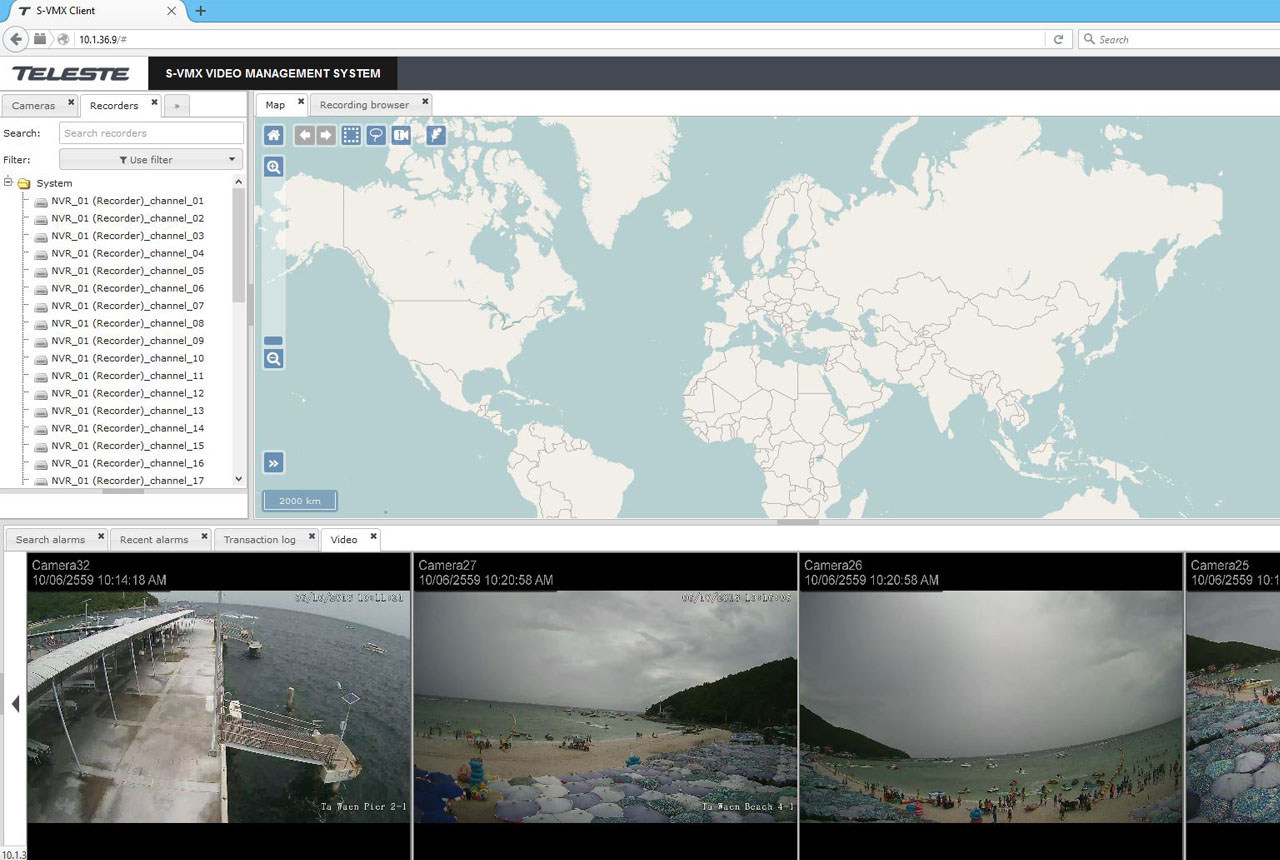Open the Use filter dropdown
This screenshot has height=860, width=1280.
click(x=151, y=160)
